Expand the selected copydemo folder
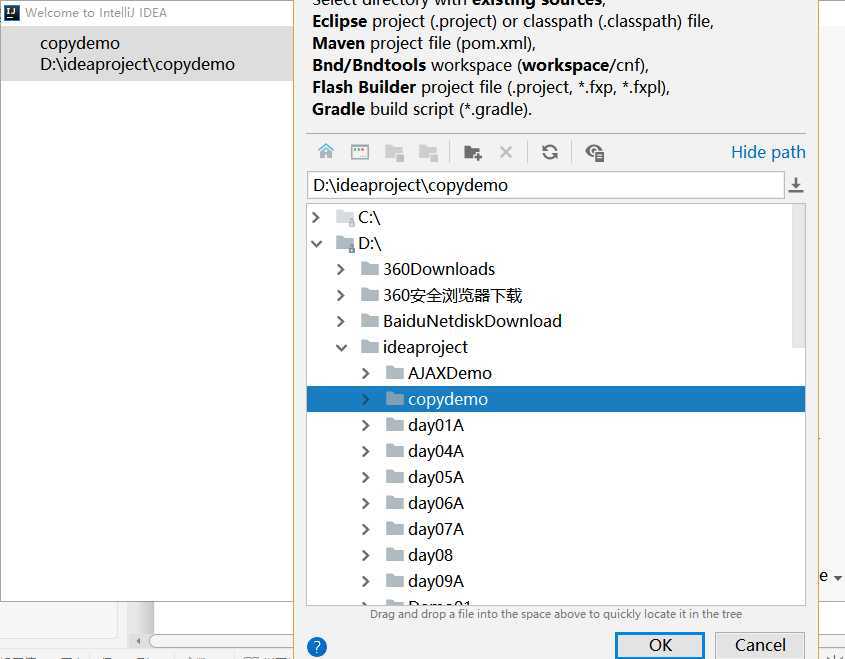 pyautogui.click(x=366, y=399)
